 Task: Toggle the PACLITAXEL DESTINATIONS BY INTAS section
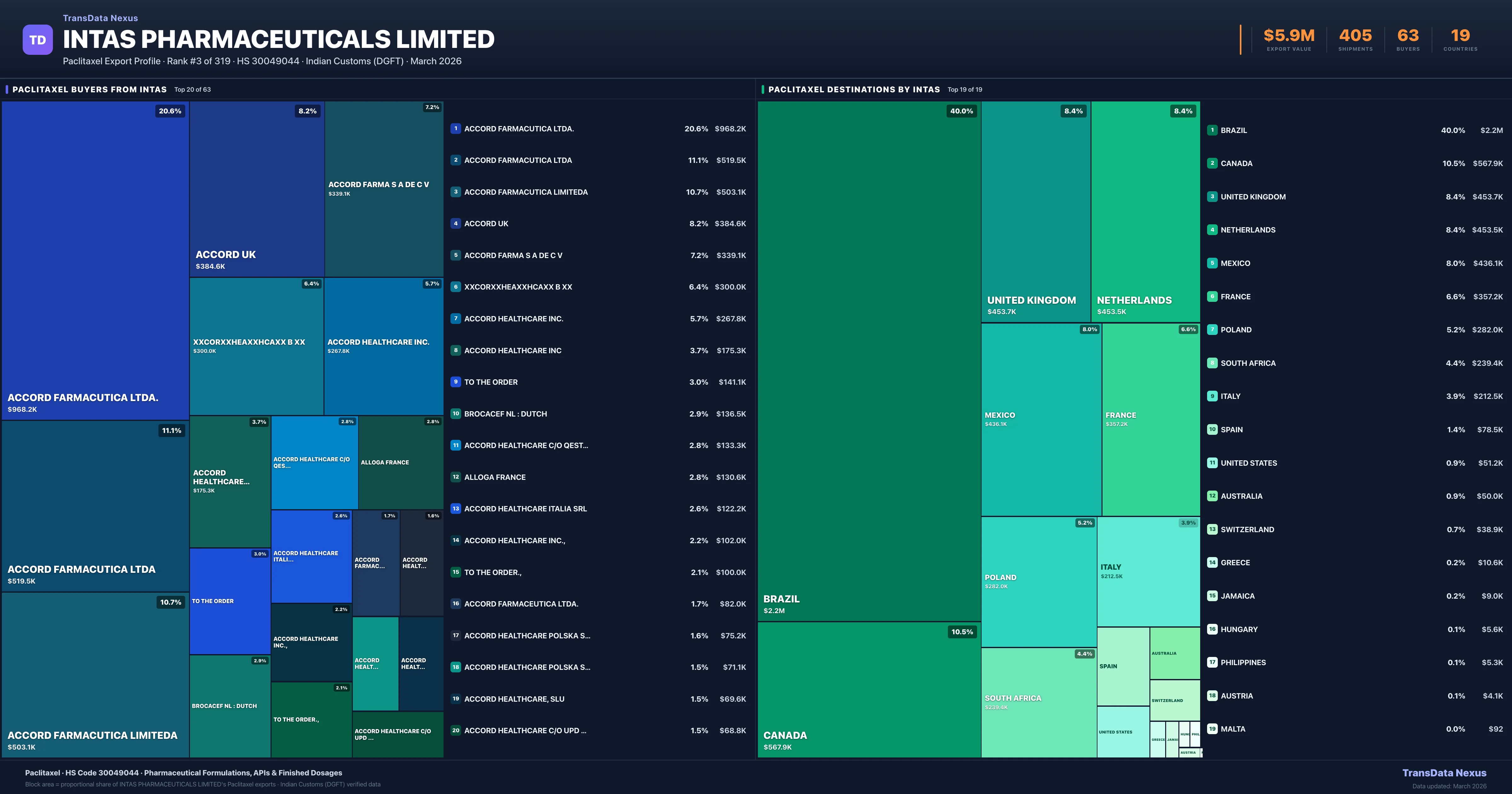click(855, 89)
